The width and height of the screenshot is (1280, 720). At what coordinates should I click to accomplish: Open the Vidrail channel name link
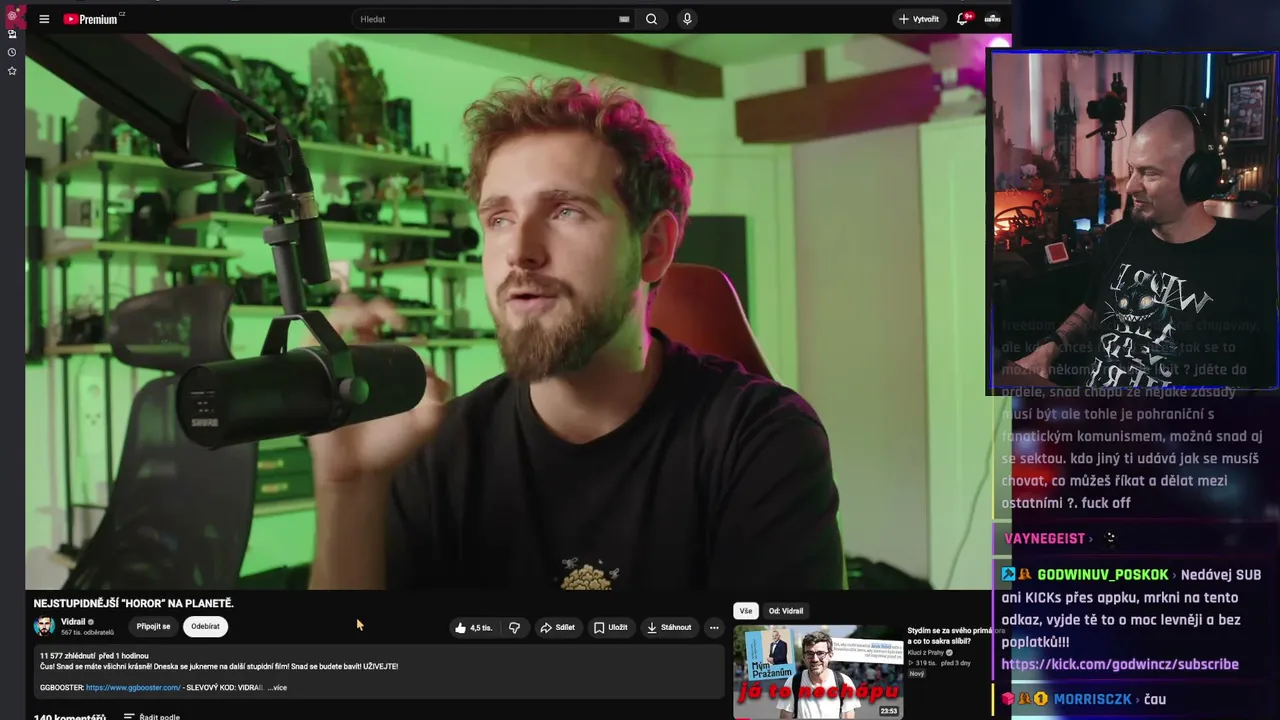tap(73, 622)
